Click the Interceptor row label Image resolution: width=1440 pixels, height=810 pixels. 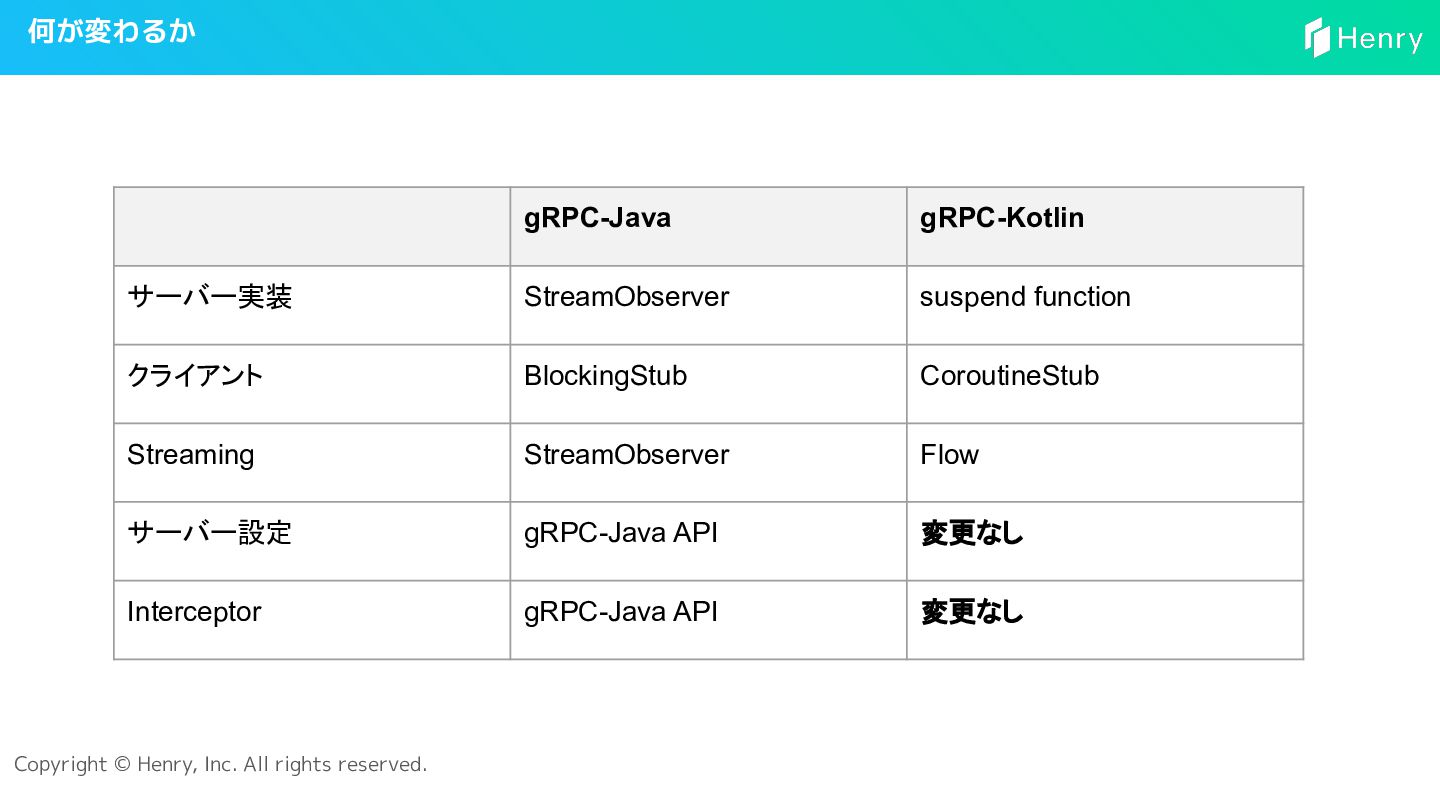pos(194,612)
